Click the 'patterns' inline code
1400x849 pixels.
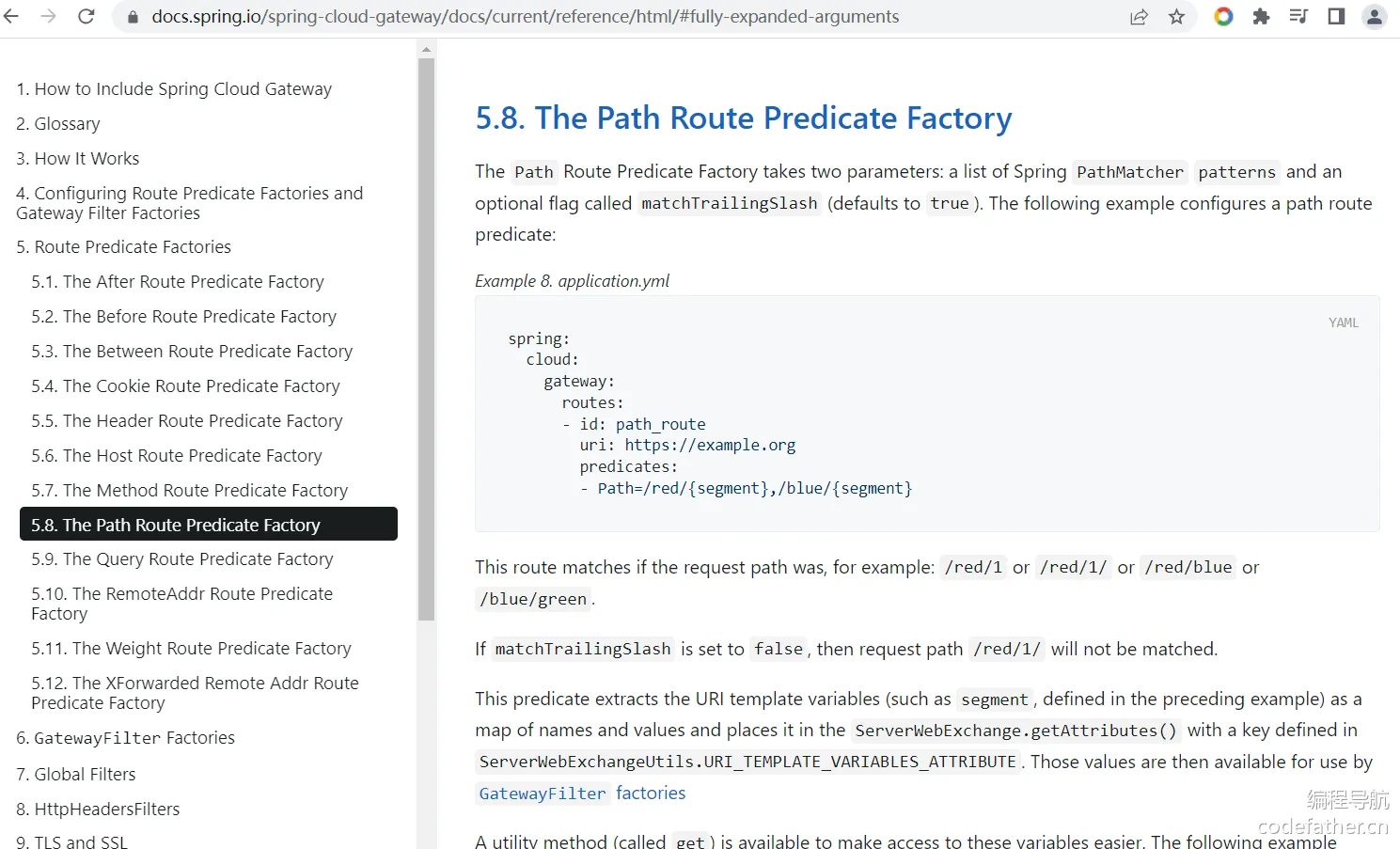point(1237,172)
